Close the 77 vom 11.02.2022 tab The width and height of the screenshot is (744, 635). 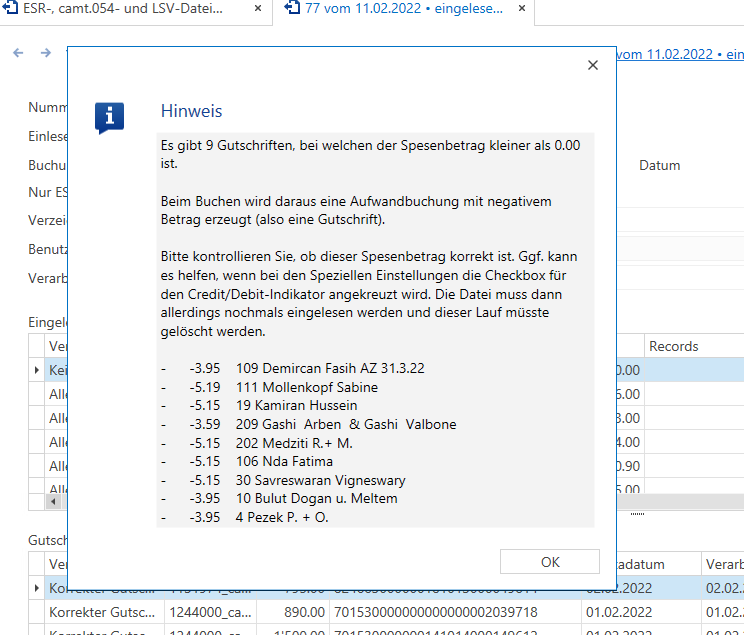point(522,8)
